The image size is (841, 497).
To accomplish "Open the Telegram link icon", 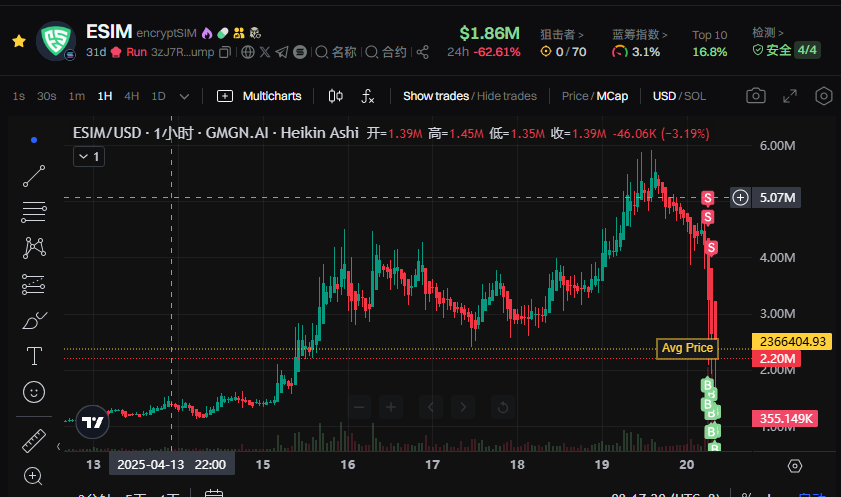I will pos(282,52).
